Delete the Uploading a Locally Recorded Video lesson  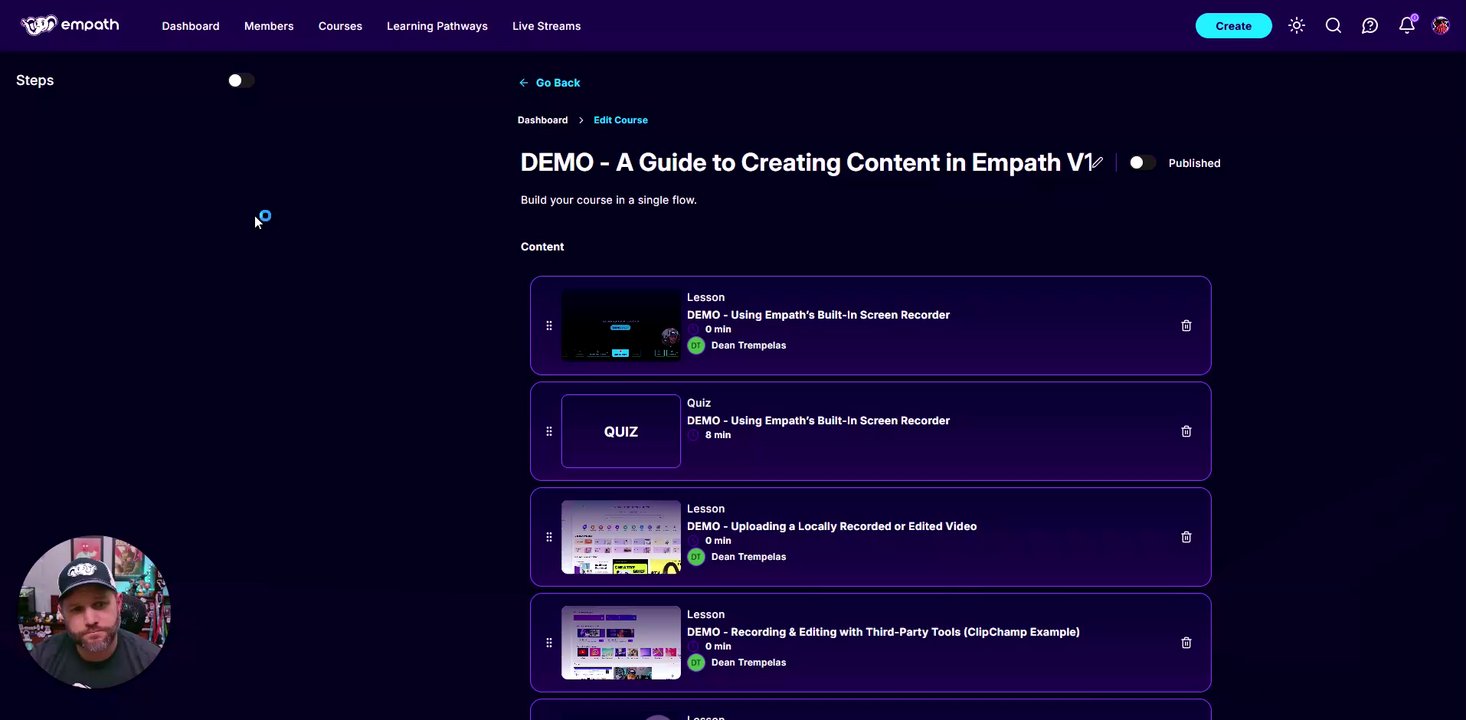click(x=1186, y=537)
